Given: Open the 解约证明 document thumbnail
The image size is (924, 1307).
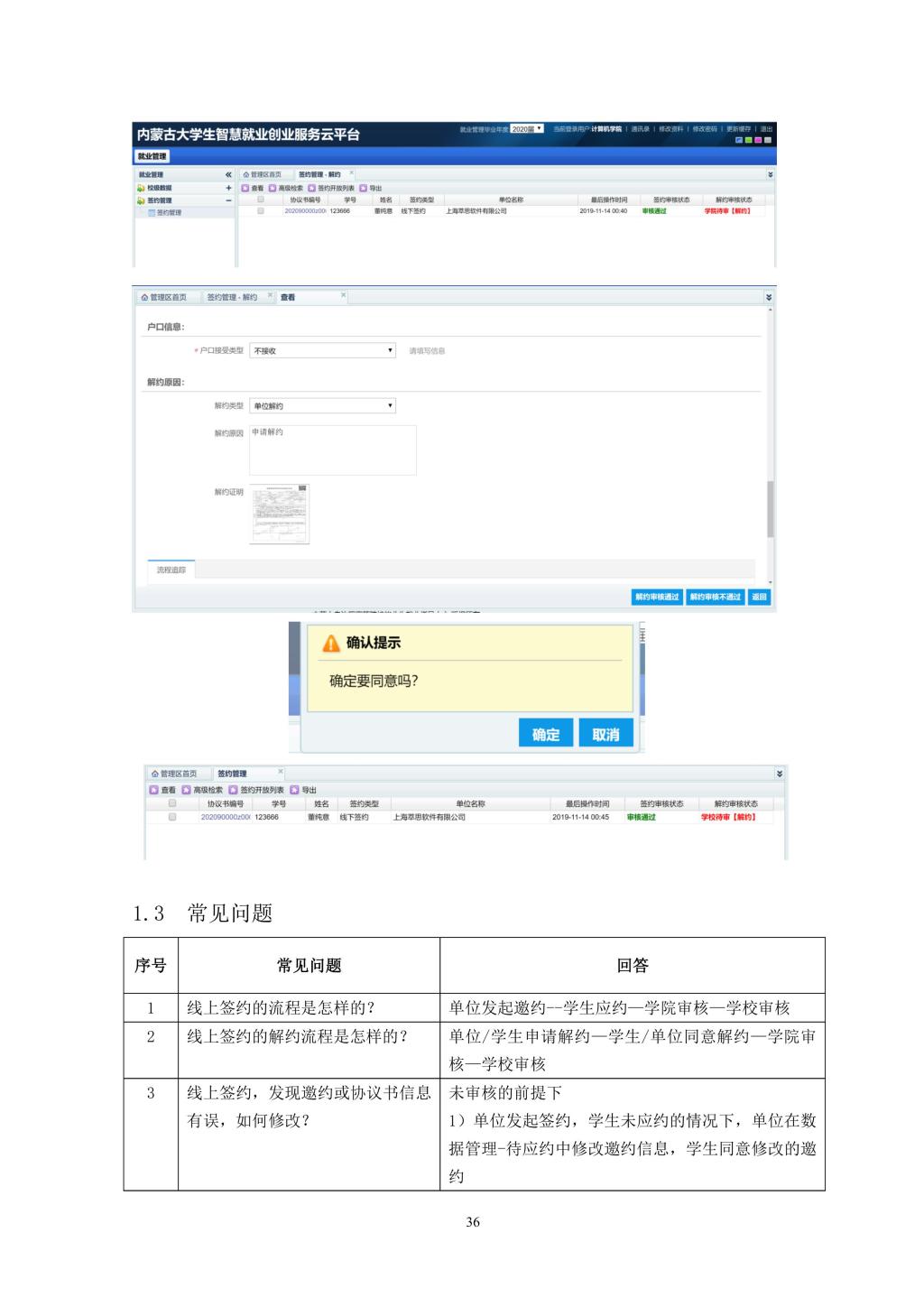Looking at the screenshot, I should [x=279, y=514].
